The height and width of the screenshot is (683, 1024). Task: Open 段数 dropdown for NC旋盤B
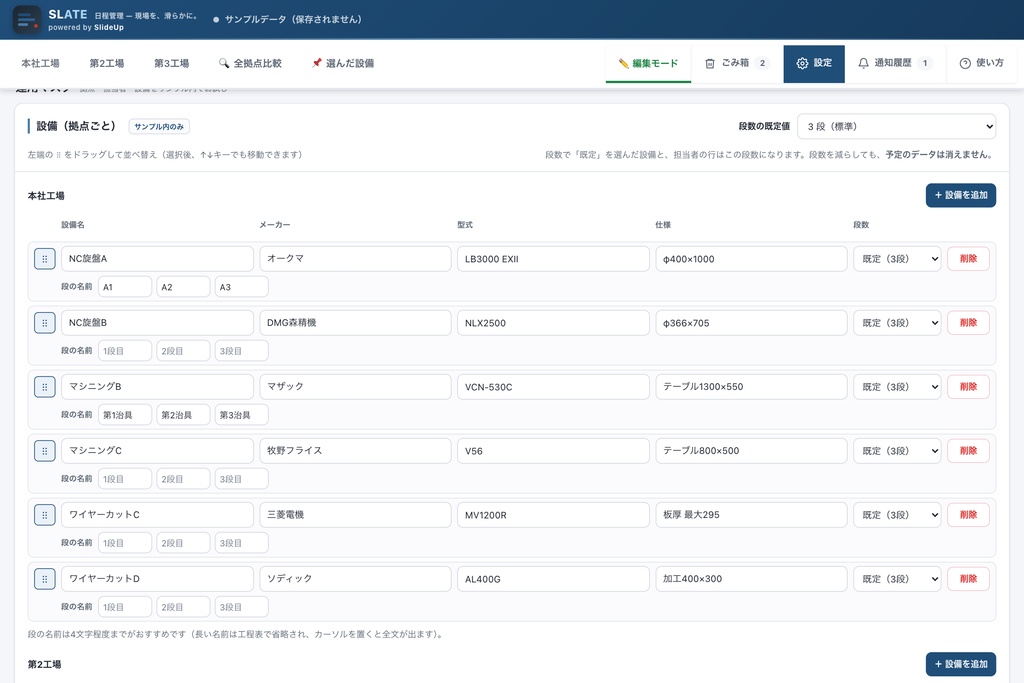(897, 323)
